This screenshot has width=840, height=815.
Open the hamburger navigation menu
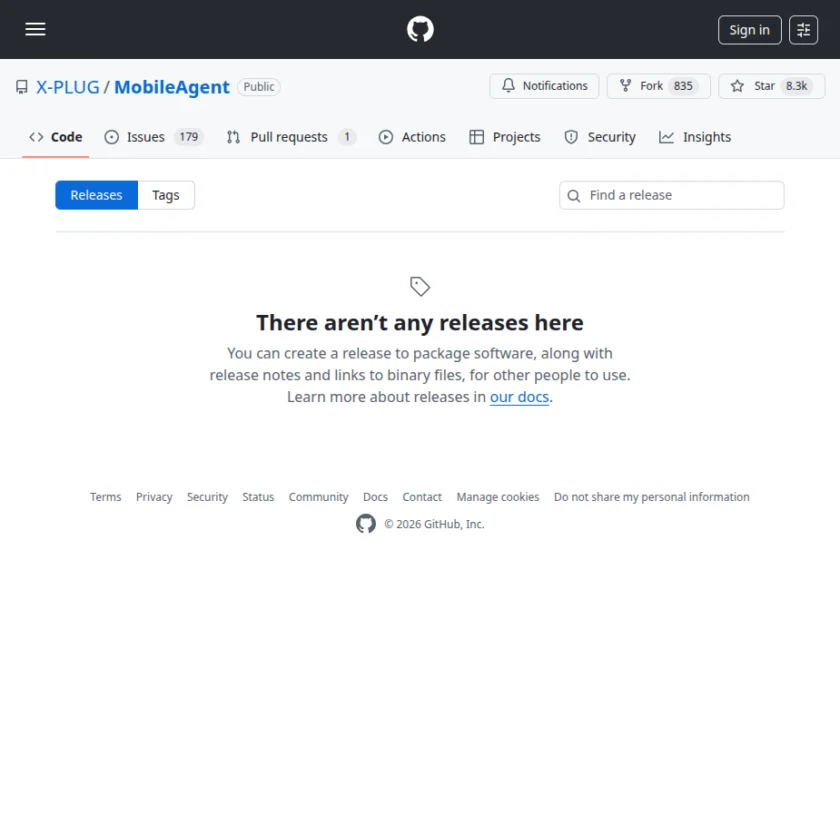coord(35,29)
